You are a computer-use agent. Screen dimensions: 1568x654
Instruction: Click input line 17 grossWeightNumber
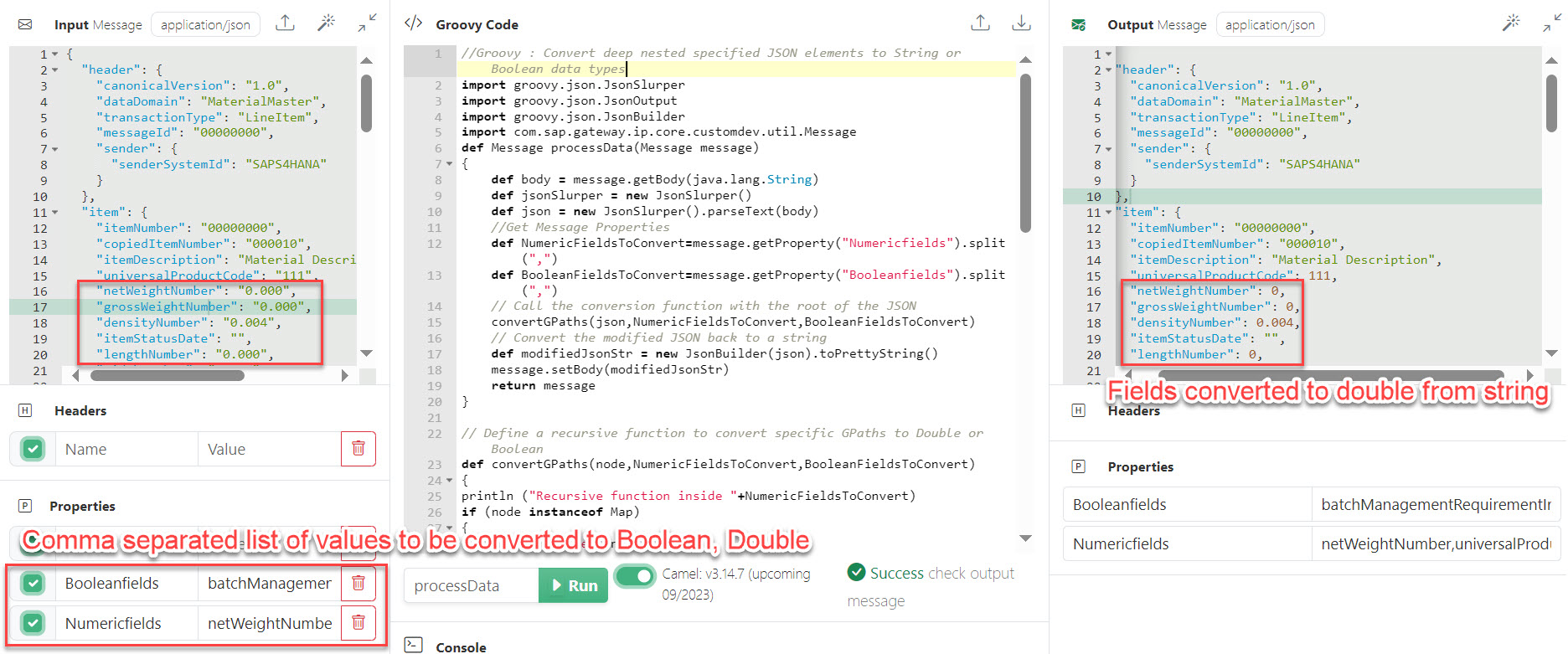pos(204,306)
